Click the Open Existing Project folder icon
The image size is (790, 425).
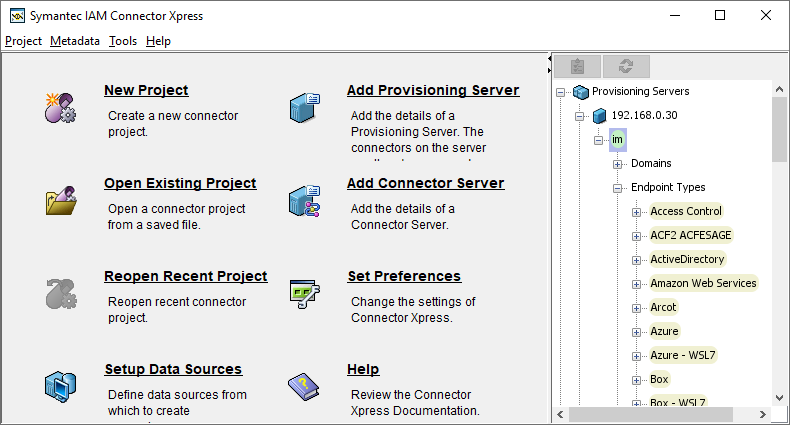[60, 200]
